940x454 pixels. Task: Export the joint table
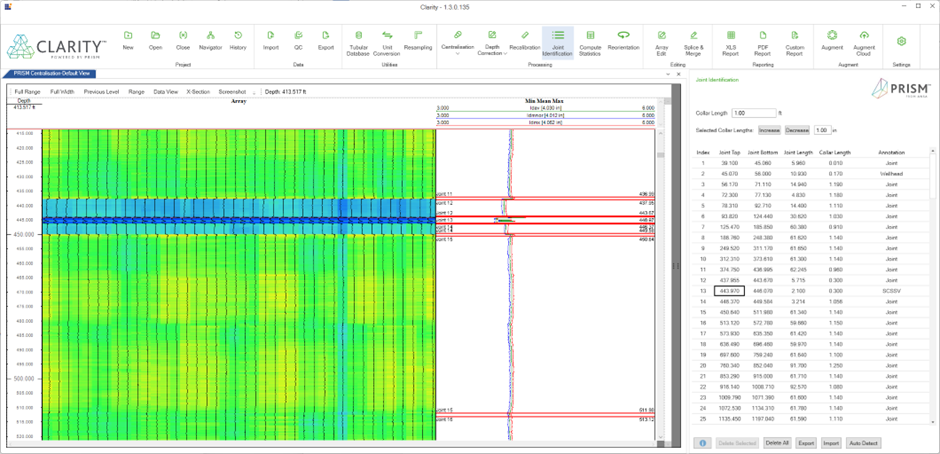[806, 443]
